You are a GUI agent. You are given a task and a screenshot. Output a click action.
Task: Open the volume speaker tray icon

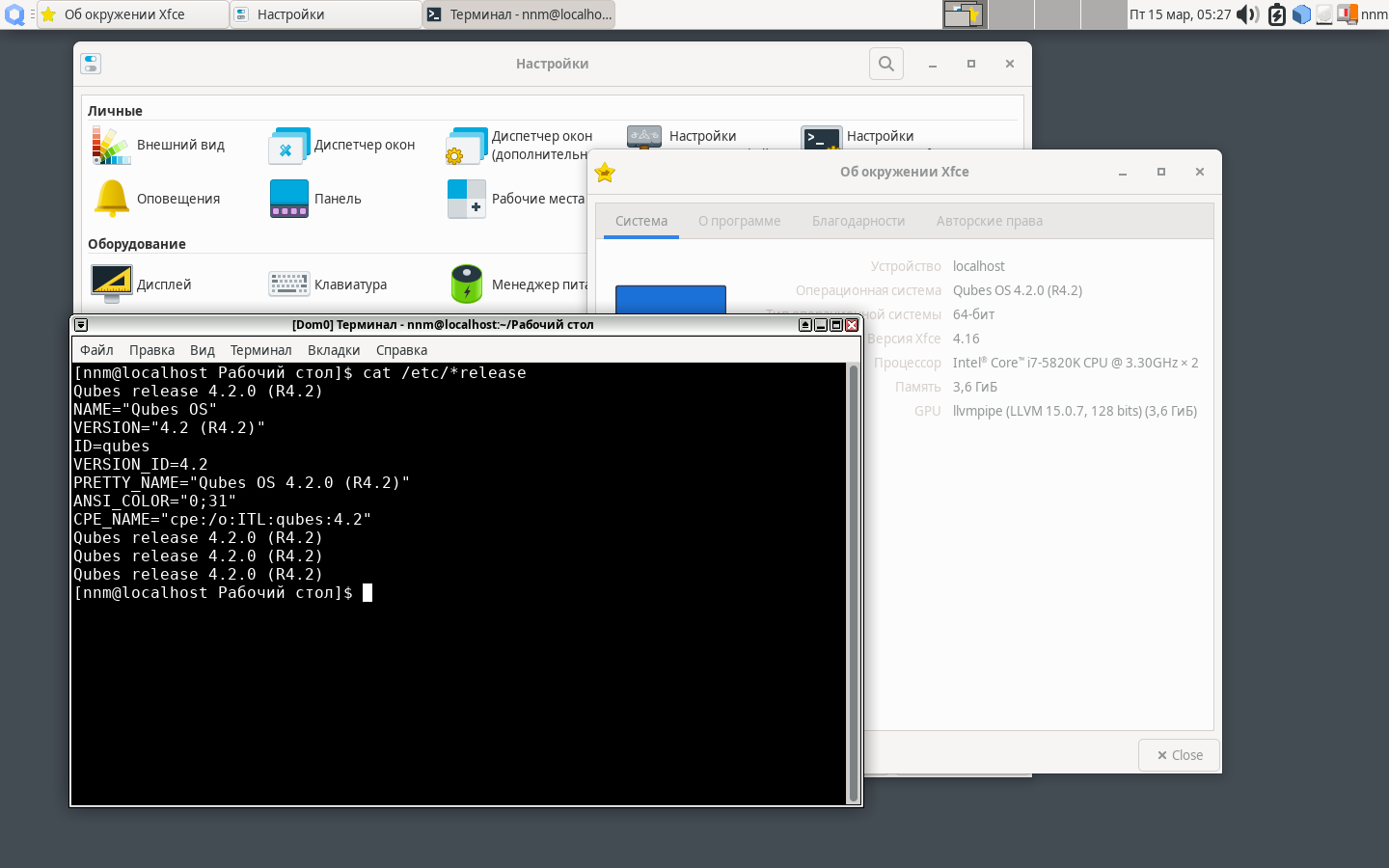click(1247, 14)
